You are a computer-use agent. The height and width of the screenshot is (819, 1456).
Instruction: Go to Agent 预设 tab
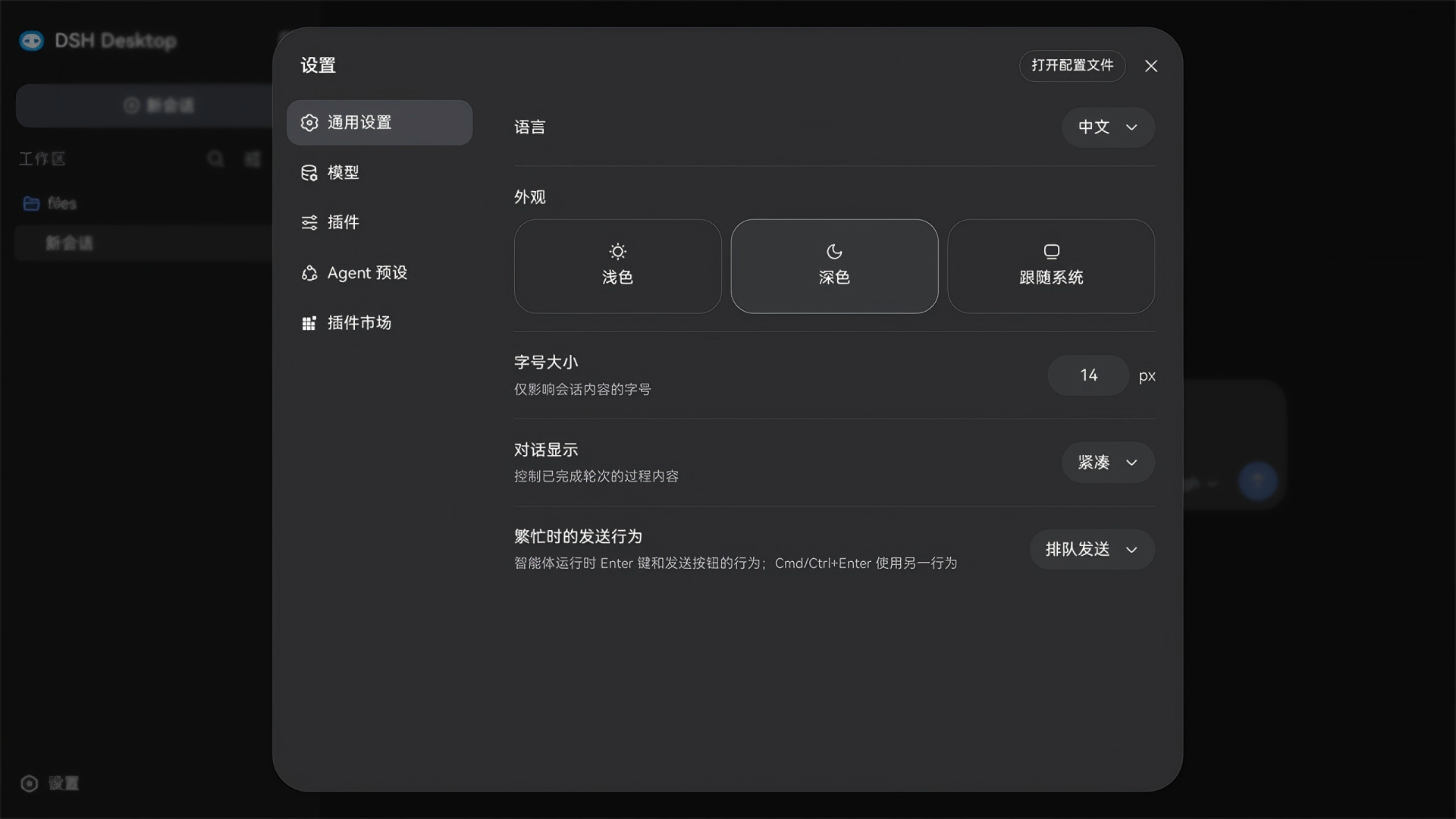[379, 273]
